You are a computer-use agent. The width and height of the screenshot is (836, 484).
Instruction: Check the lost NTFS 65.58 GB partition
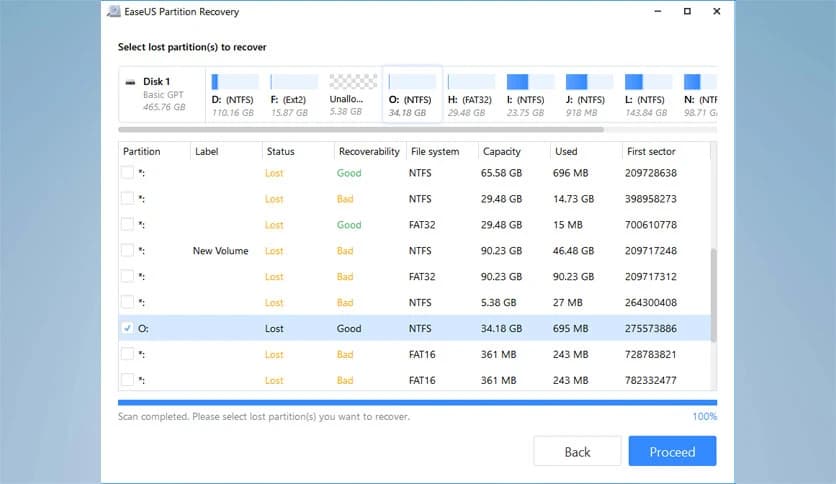point(127,173)
